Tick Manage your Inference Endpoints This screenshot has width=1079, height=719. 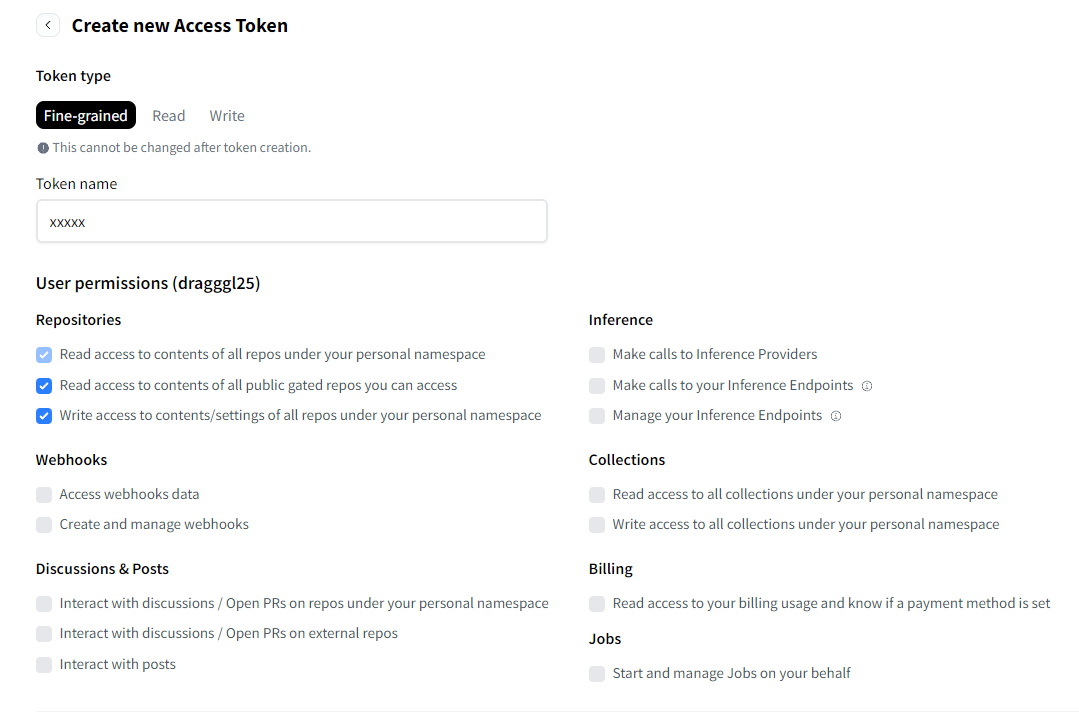click(x=597, y=416)
